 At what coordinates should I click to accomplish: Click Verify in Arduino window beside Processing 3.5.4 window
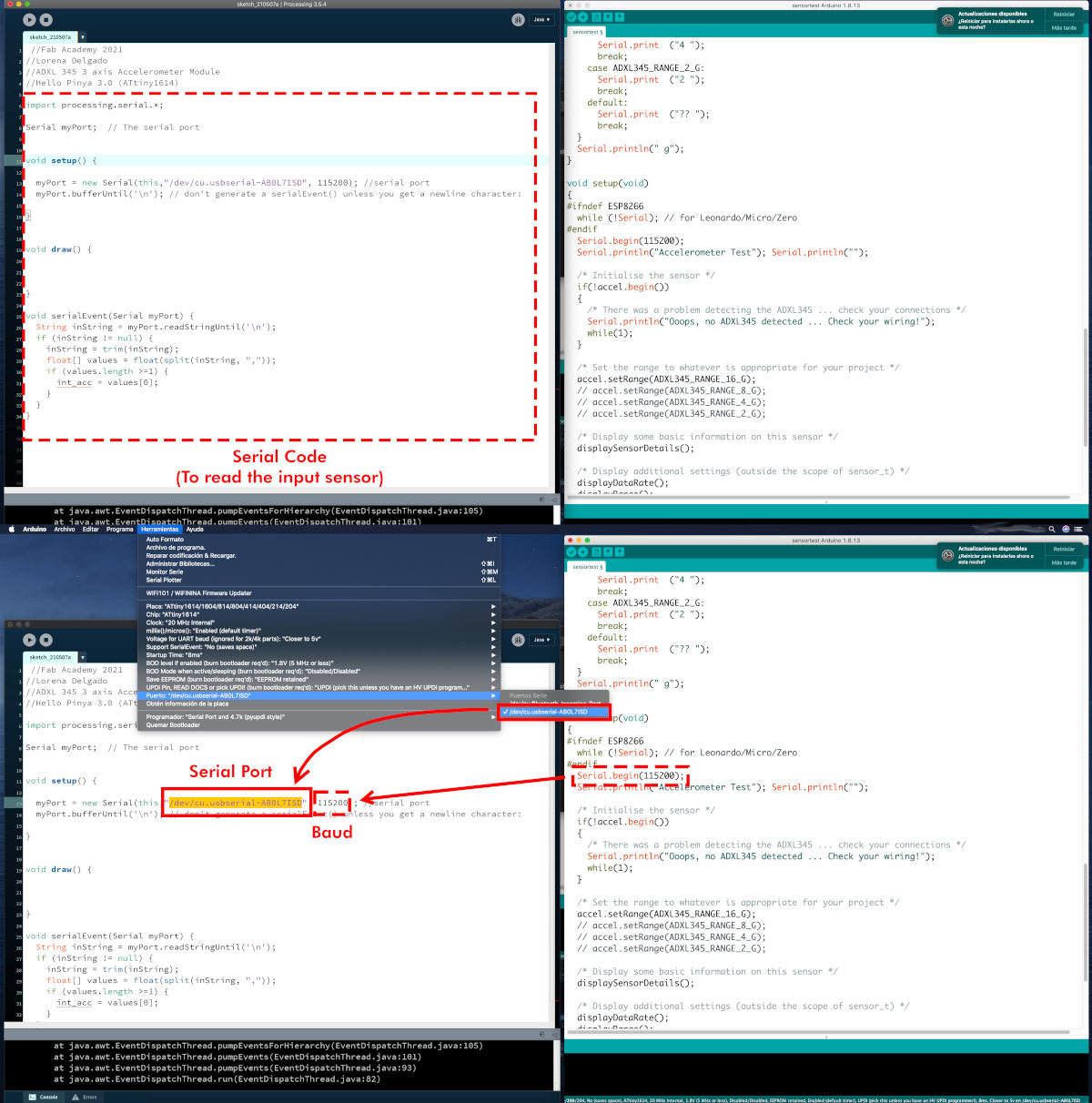pyautogui.click(x=571, y=17)
